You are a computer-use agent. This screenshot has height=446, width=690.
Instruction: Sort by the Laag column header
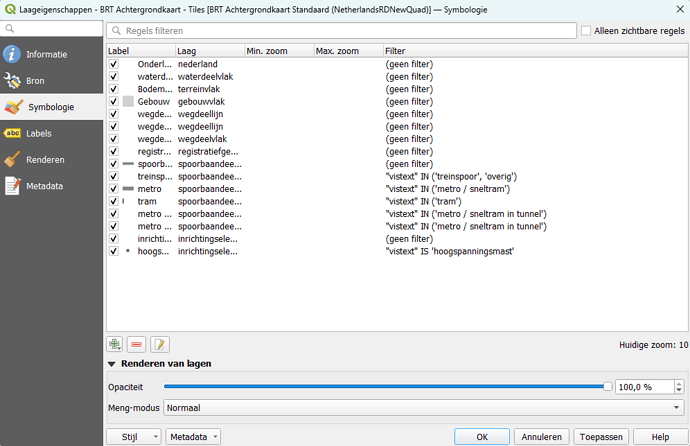pyautogui.click(x=210, y=51)
